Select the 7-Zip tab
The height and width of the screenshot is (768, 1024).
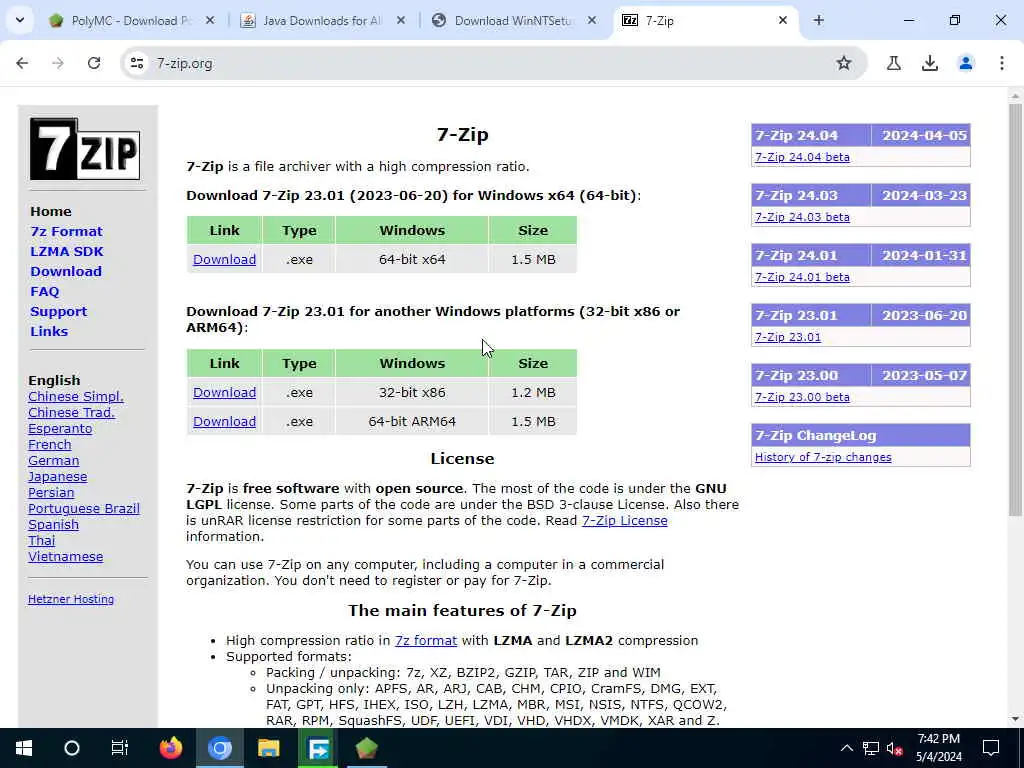705,20
